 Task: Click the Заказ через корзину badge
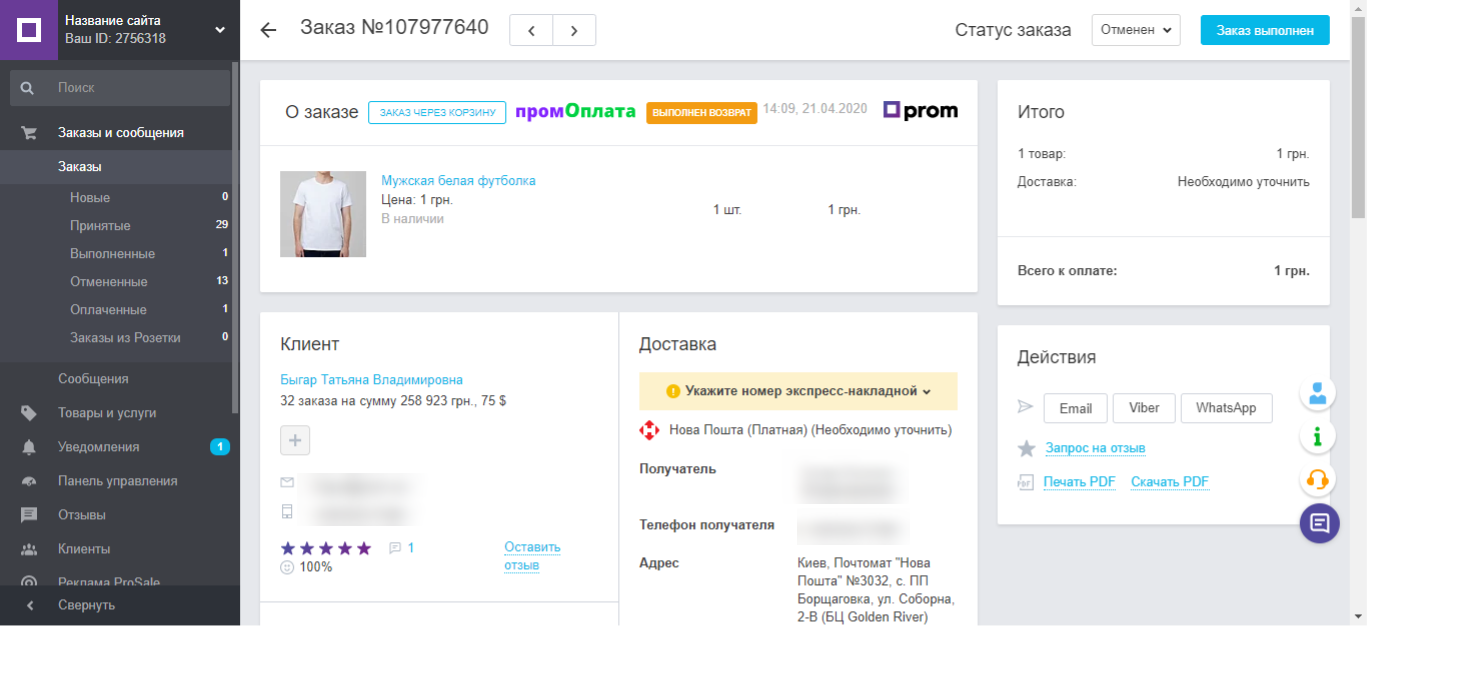pos(437,112)
